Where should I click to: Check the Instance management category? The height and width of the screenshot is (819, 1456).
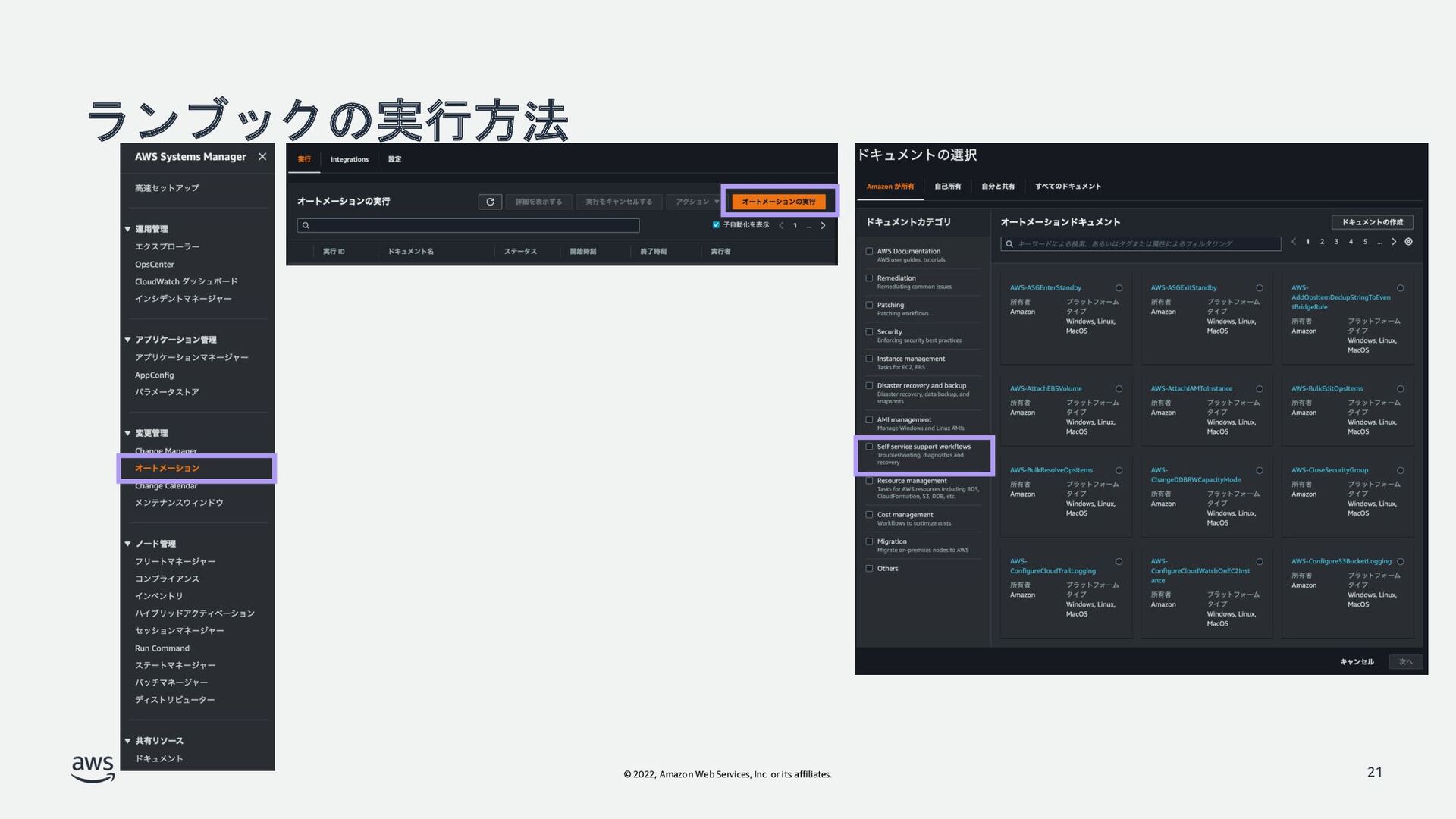pyautogui.click(x=869, y=359)
